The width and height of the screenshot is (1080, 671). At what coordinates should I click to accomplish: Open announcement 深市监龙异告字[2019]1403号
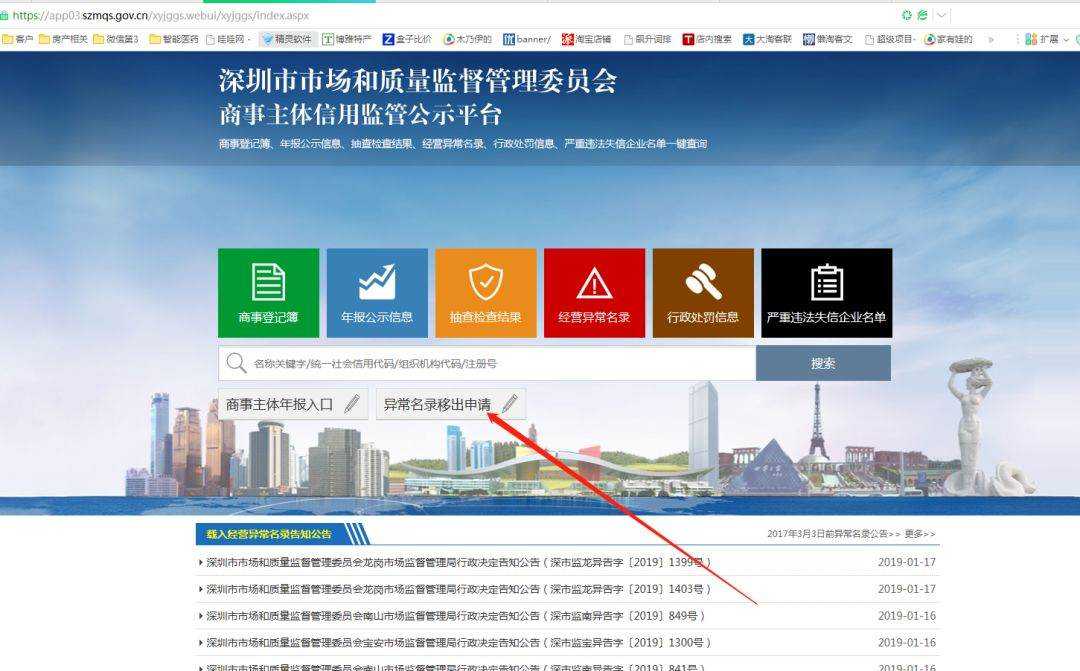pyautogui.click(x=458, y=589)
